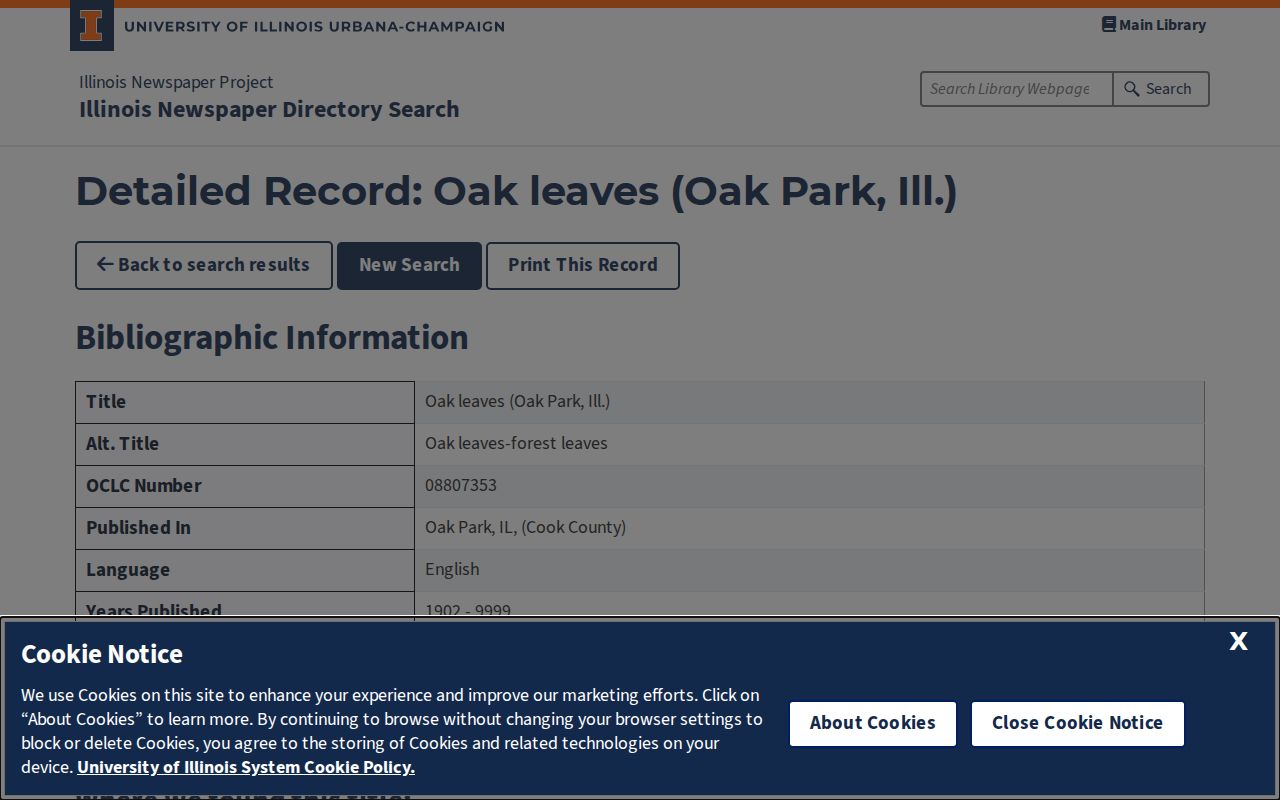Viewport: 1280px width, 800px height.
Task: Click the Title value Oak leaves (Oak Park, Ill.)
Action: click(x=517, y=402)
